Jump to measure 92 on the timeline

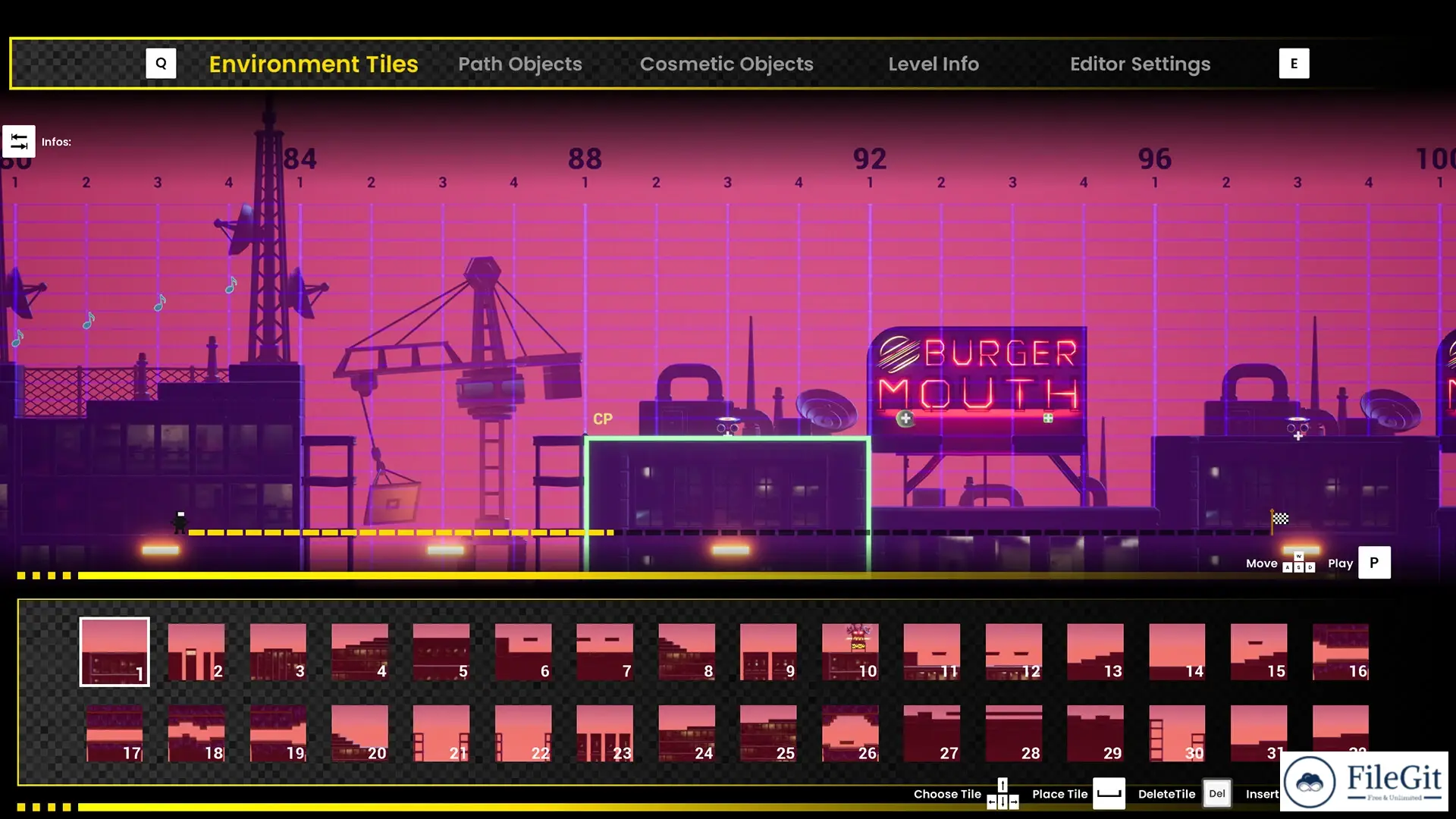(x=870, y=158)
